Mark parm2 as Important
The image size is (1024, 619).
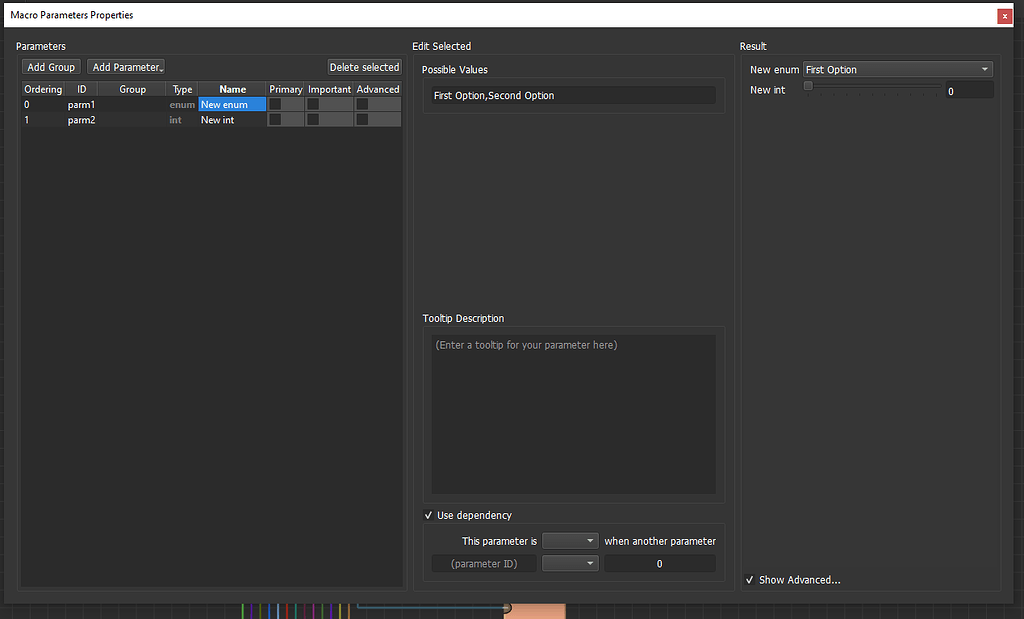tap(312, 119)
